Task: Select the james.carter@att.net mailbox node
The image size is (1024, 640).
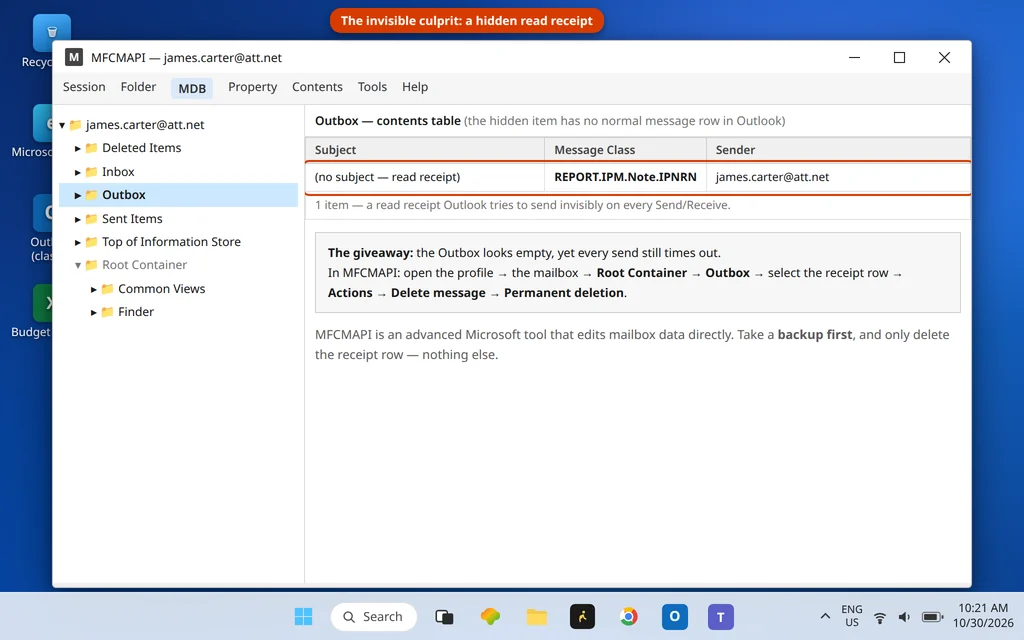Action: click(x=145, y=124)
